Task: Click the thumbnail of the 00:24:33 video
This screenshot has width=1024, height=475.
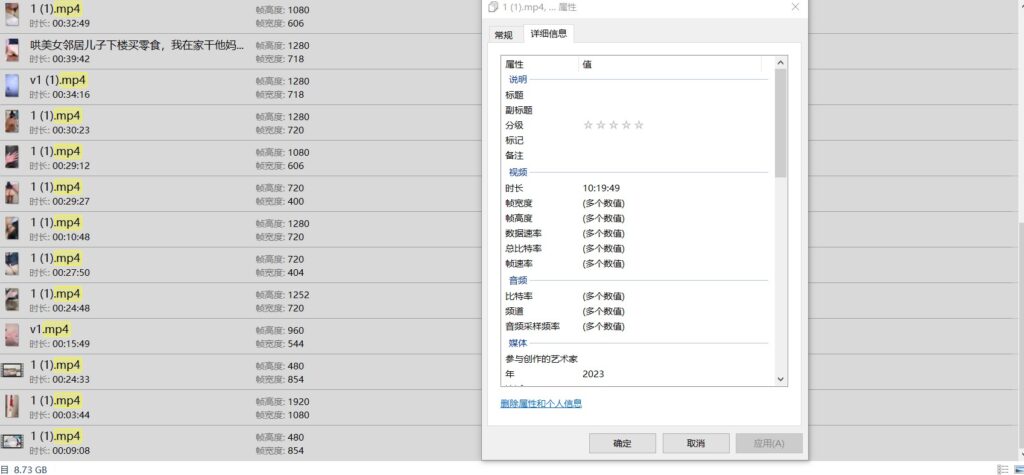Action: (x=12, y=371)
